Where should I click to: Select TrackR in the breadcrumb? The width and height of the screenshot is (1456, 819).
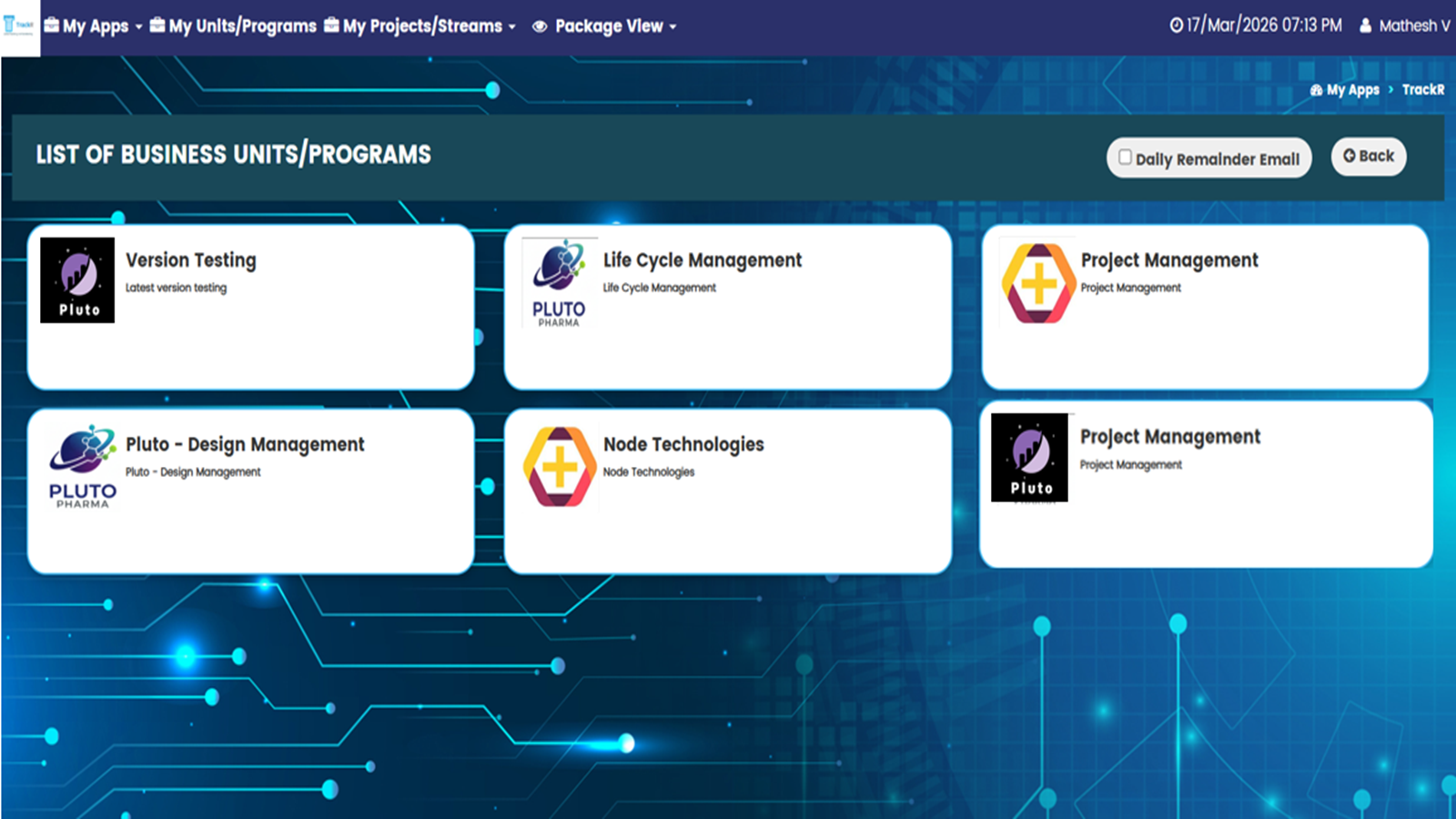tap(1422, 89)
